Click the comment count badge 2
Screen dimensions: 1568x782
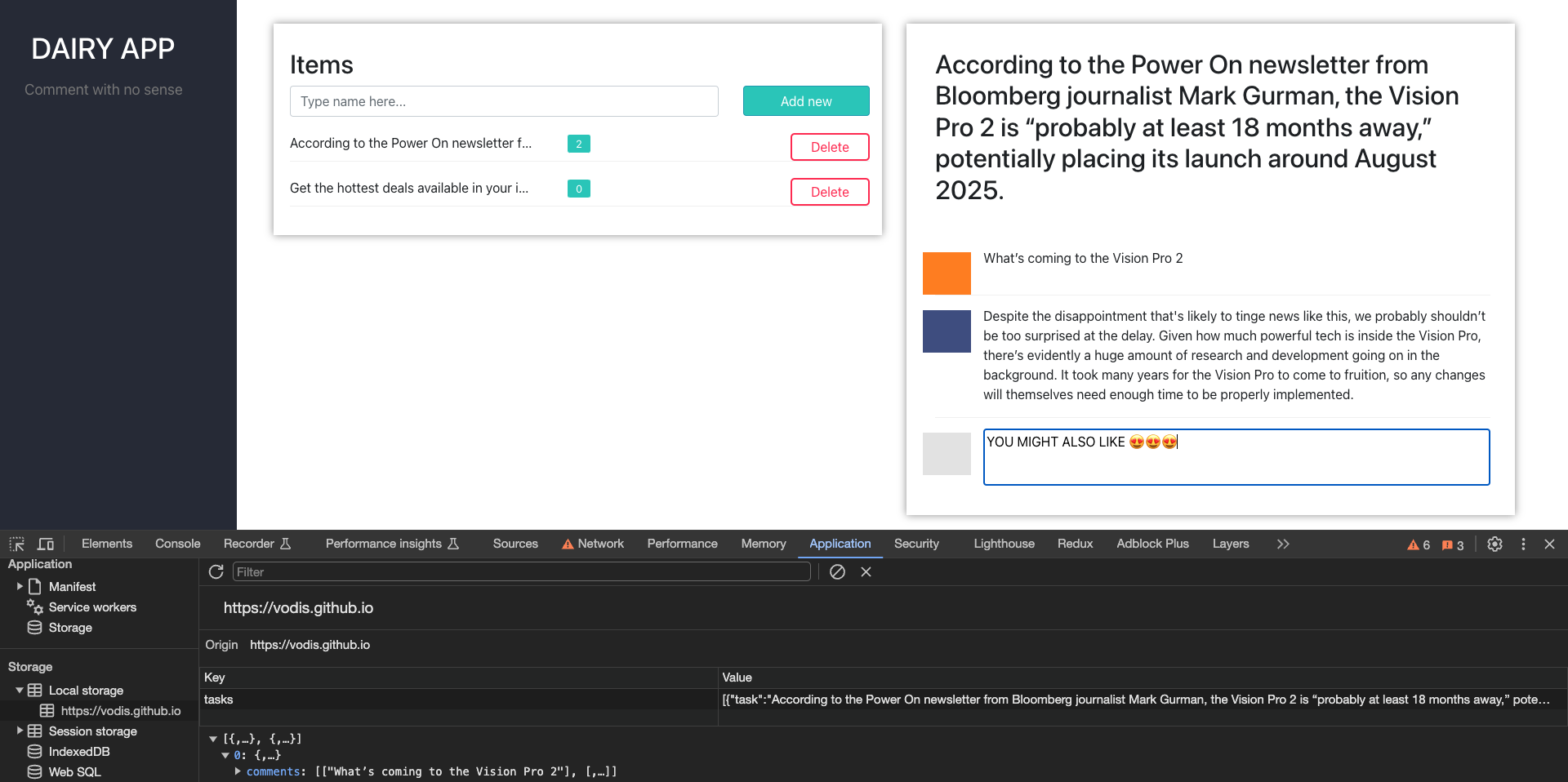(x=579, y=144)
